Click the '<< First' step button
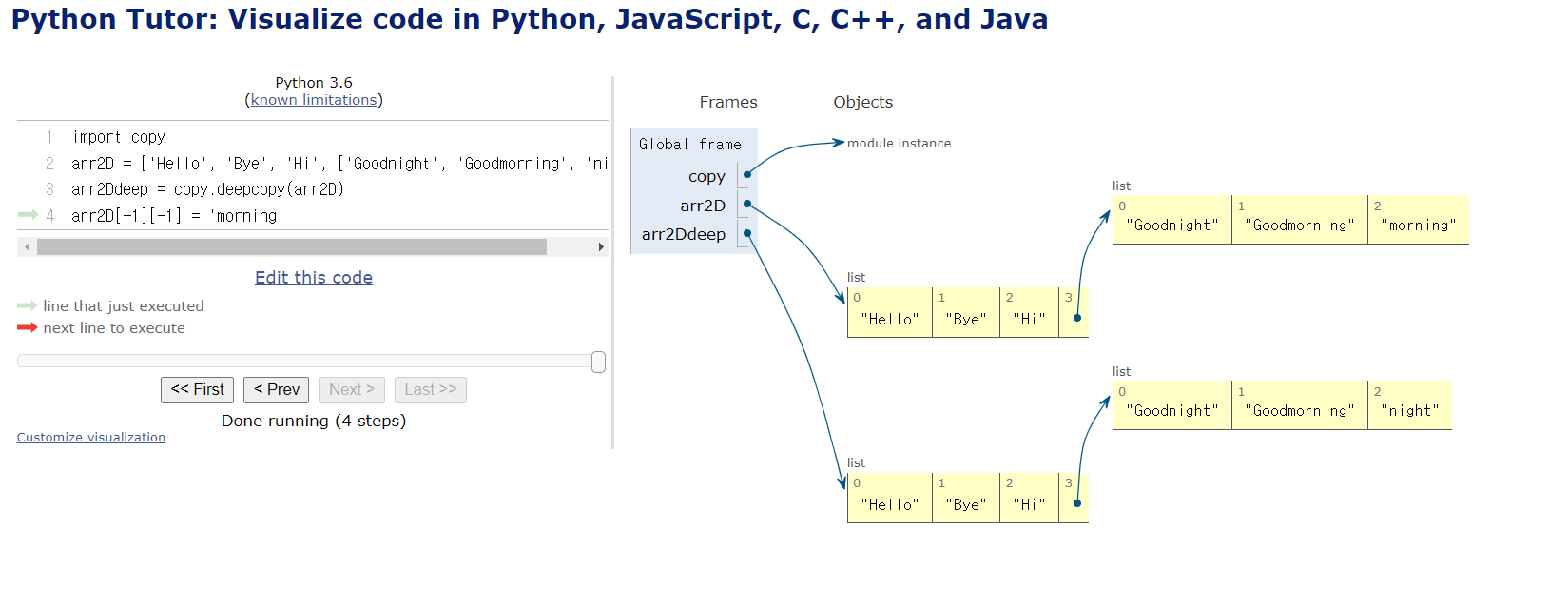This screenshot has height=608, width=1568. [x=197, y=390]
